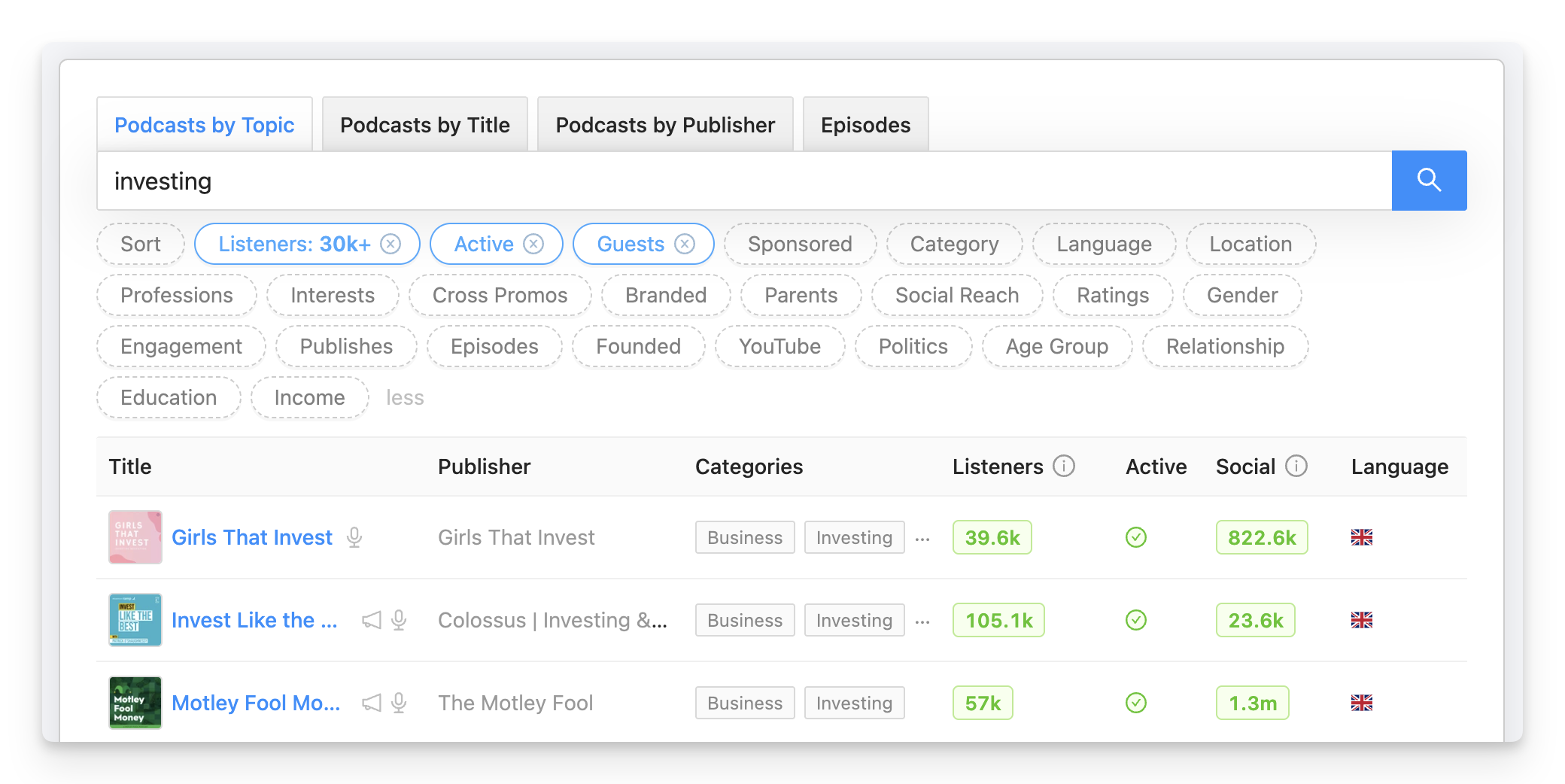
Task: Switch to Podcasts by Topic tab
Action: (205, 124)
